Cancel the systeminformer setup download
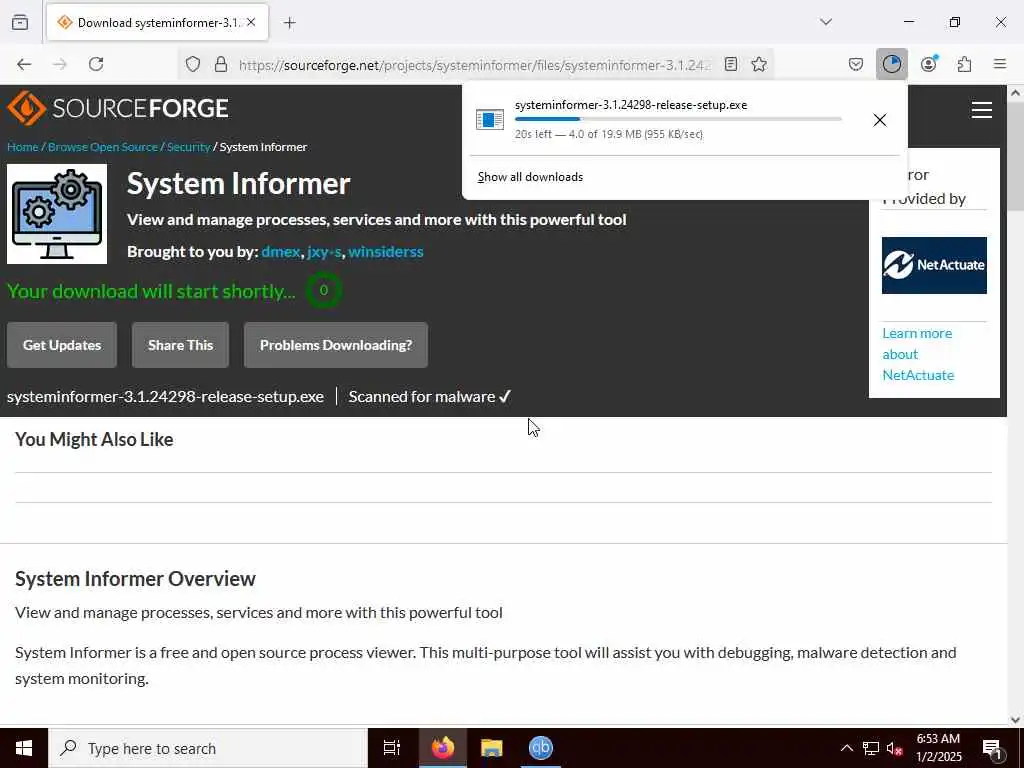1024x768 pixels. click(x=880, y=120)
